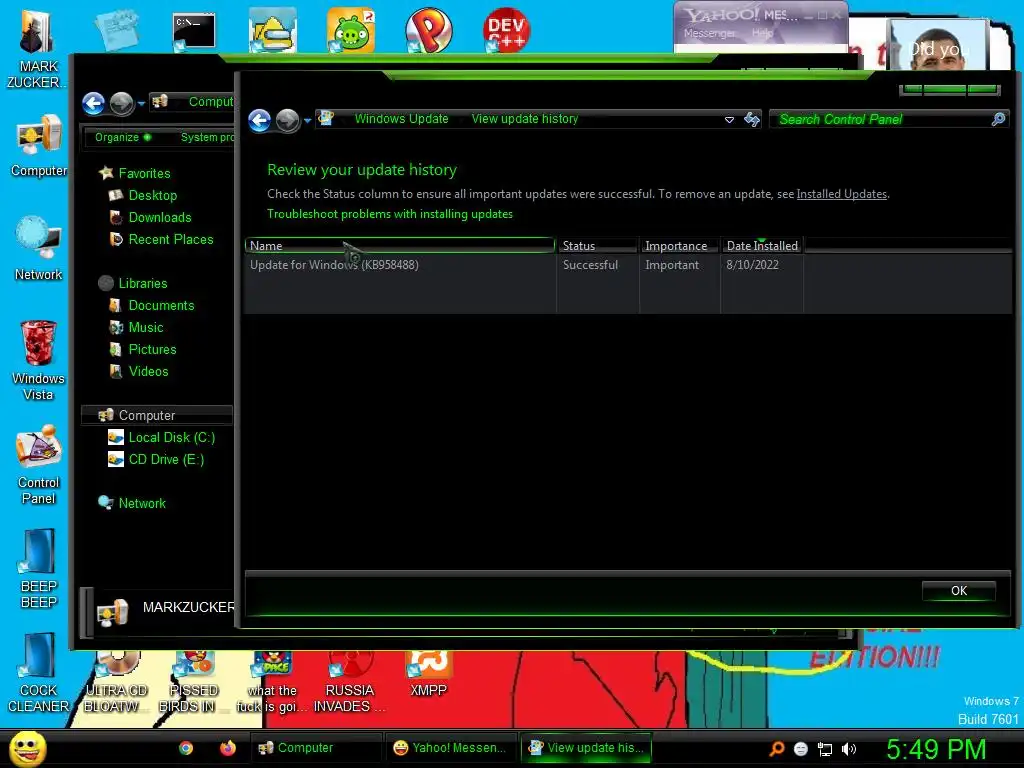Viewport: 1024px width, 768px height.
Task: Sort by the Importance column header
Action: (679, 246)
